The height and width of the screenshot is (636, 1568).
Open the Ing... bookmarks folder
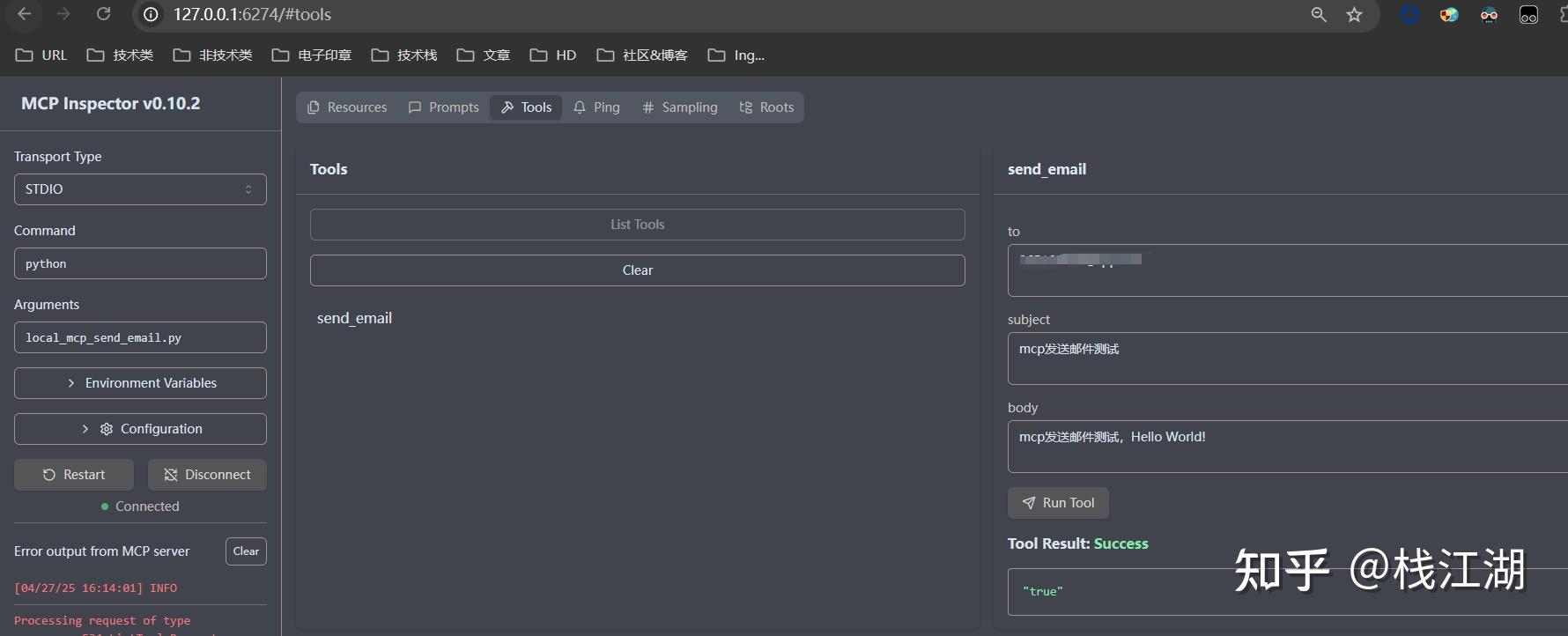pyautogui.click(x=736, y=55)
